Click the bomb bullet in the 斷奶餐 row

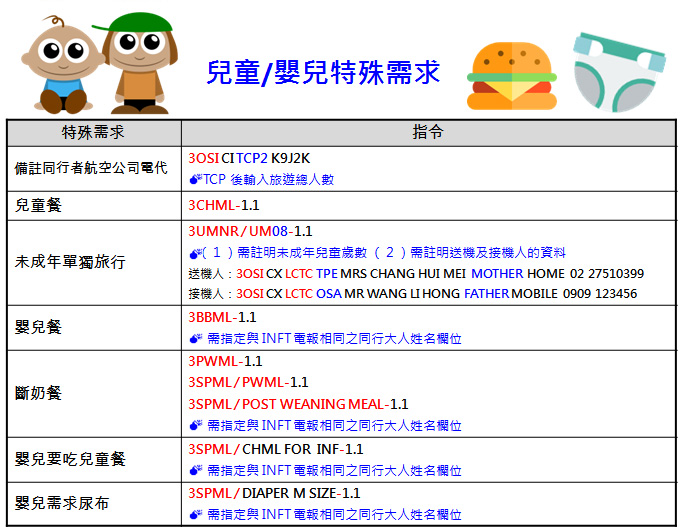(196, 425)
